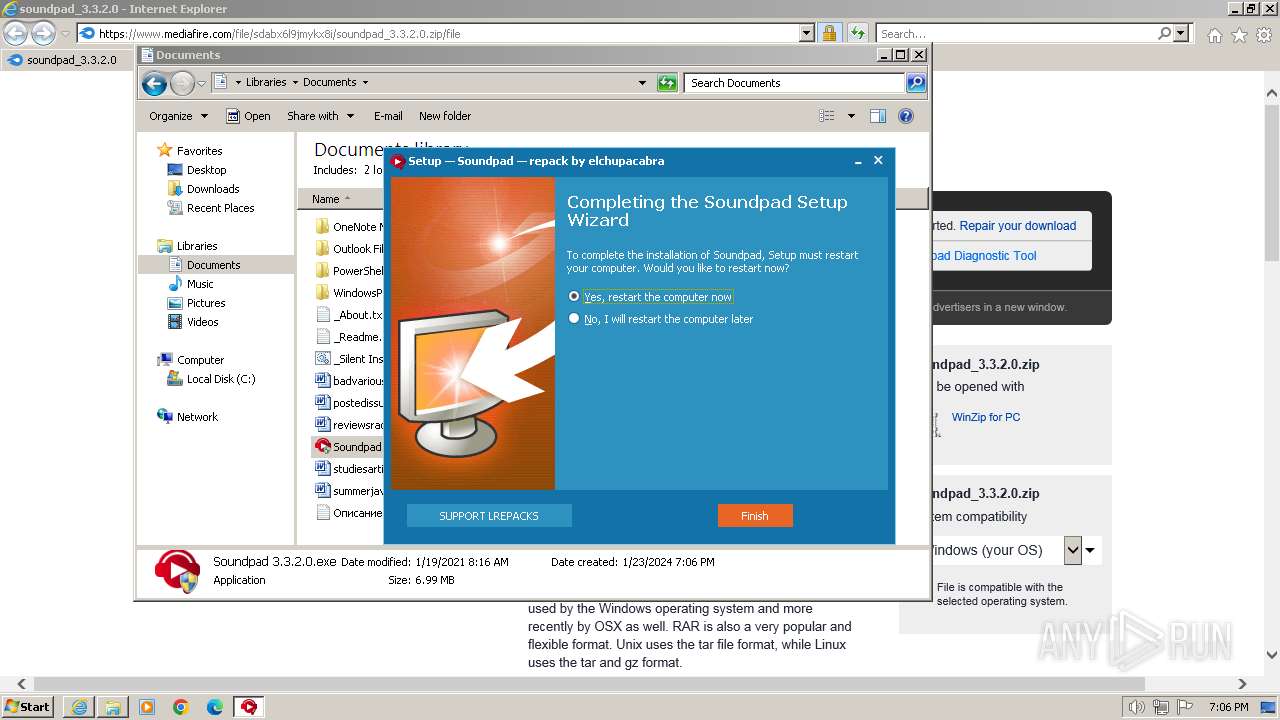Select the Soundpad application file in the list
Screen dimensions: 1280x720
click(x=347, y=447)
